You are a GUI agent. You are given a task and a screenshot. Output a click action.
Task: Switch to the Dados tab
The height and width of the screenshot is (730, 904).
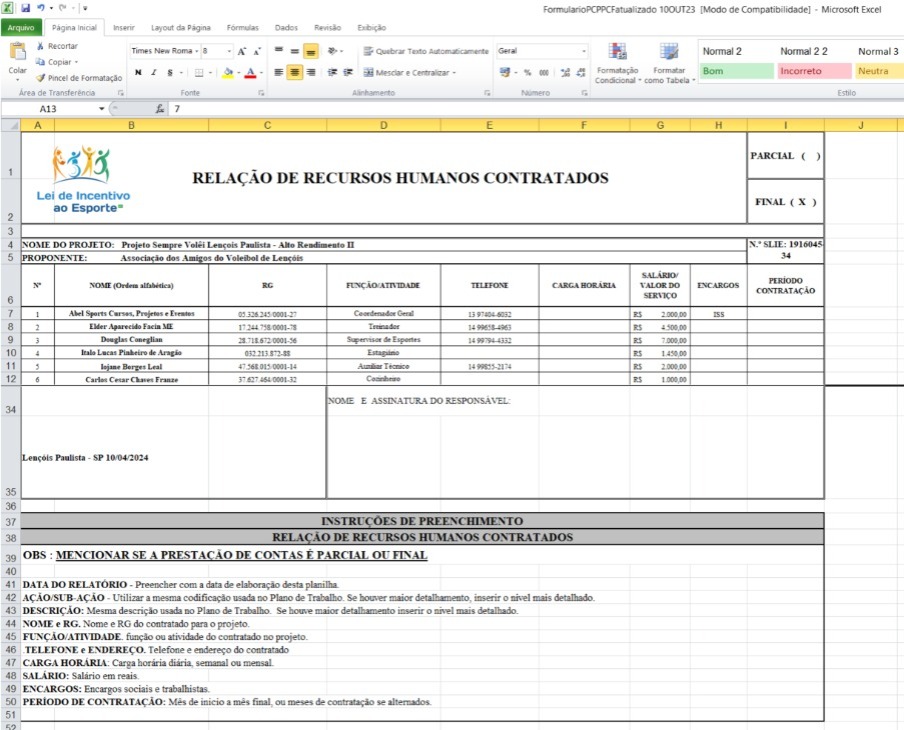286,27
